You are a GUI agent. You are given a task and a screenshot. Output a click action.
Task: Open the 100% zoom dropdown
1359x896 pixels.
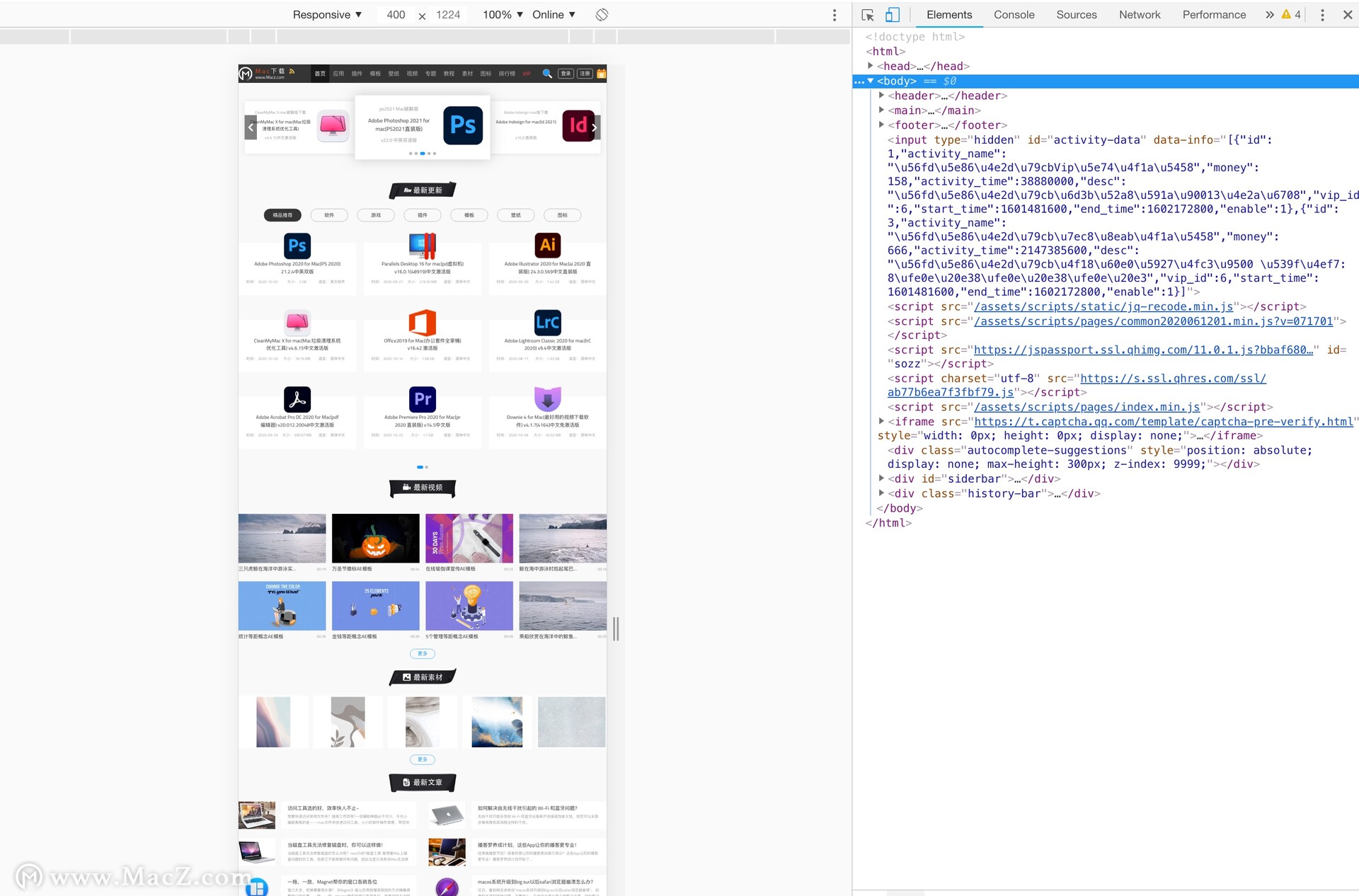(x=503, y=15)
